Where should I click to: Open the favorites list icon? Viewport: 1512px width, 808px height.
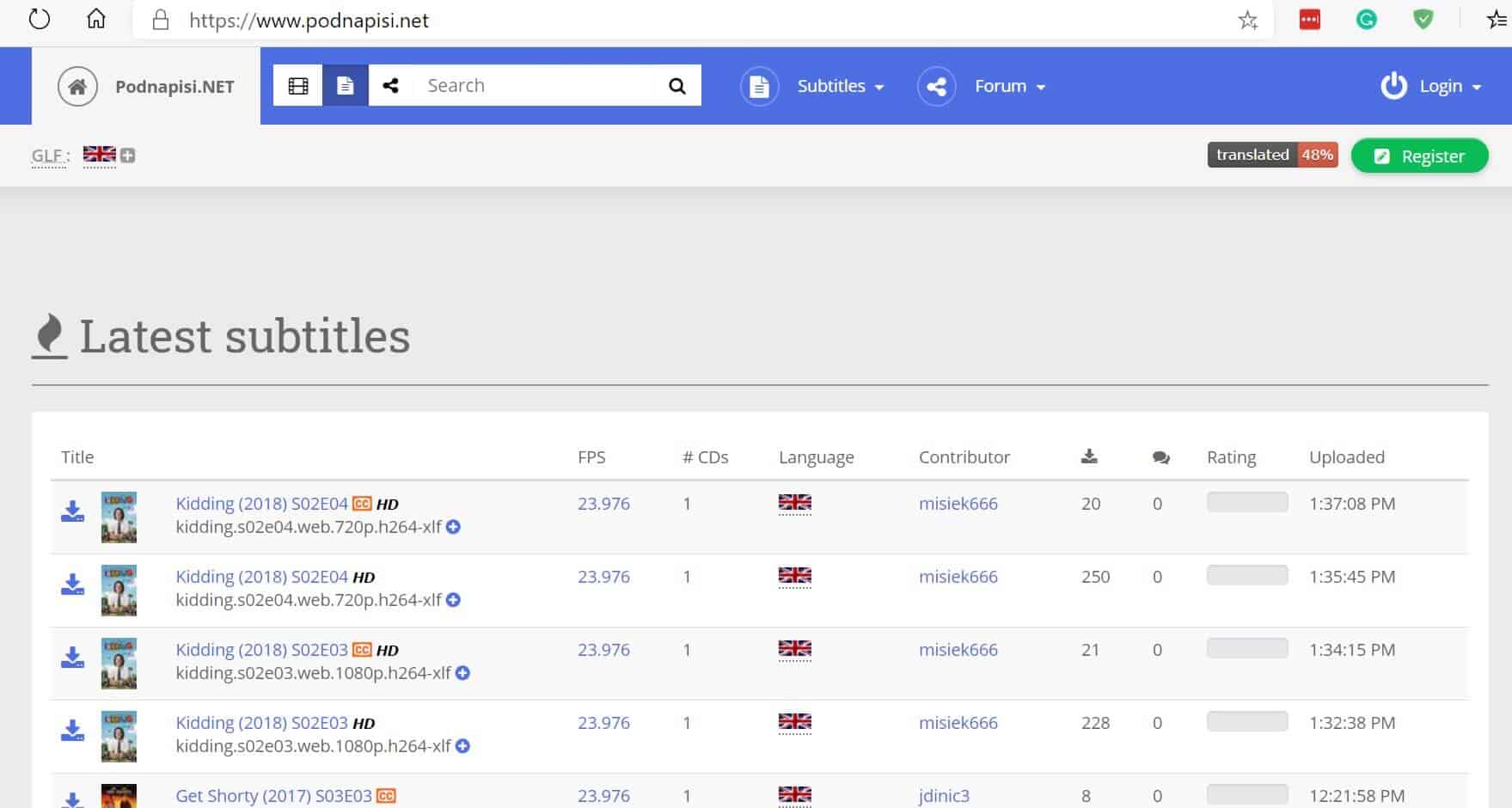click(x=1497, y=20)
